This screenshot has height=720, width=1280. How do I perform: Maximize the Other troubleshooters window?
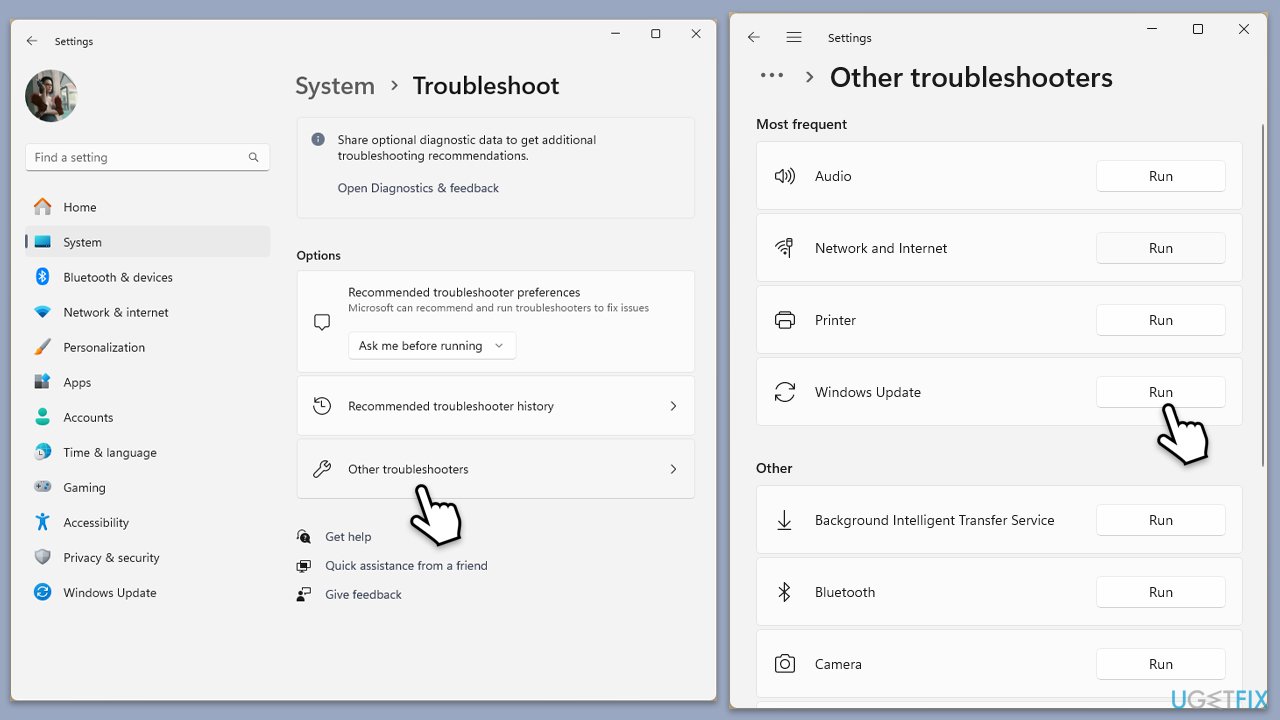tap(1198, 30)
